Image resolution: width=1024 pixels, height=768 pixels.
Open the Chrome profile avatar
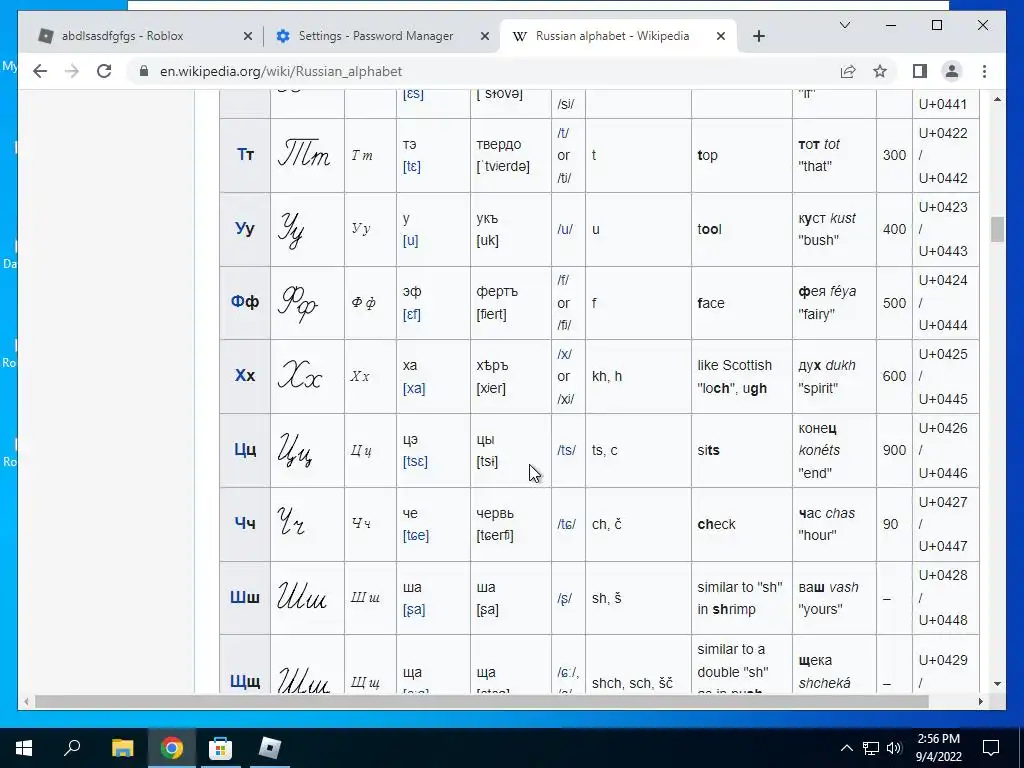[x=952, y=71]
